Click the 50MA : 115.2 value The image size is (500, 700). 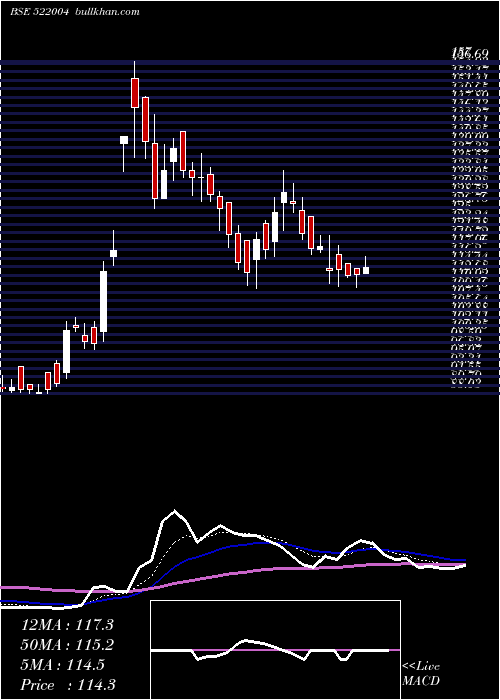click(x=67, y=645)
